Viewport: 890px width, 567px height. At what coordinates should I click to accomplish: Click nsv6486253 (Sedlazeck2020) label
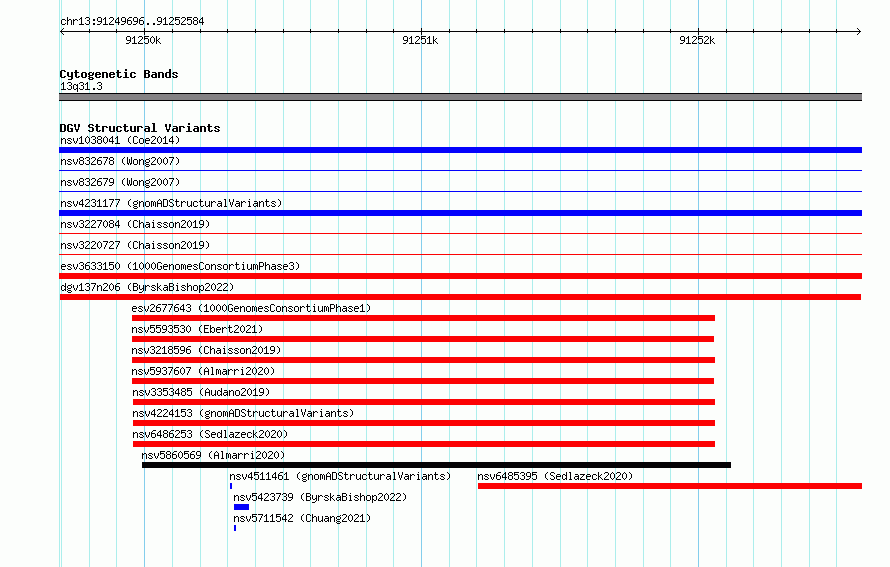click(210, 434)
